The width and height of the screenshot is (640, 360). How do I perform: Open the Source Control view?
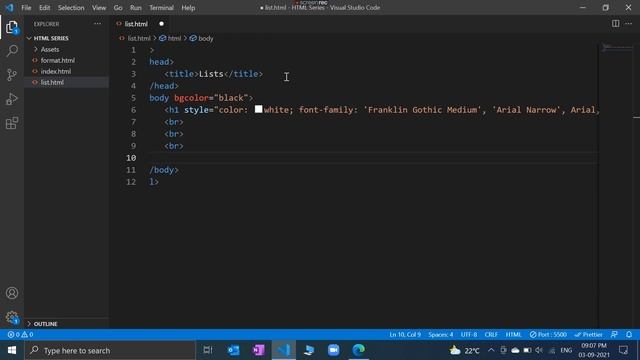[12, 75]
